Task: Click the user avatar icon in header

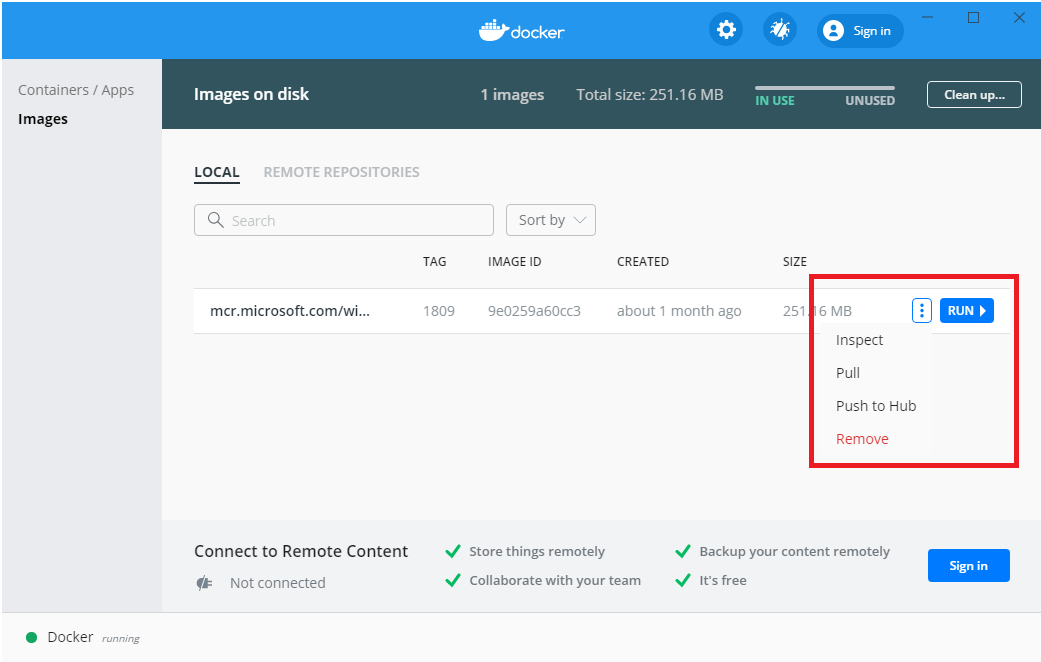Action: coord(833,31)
